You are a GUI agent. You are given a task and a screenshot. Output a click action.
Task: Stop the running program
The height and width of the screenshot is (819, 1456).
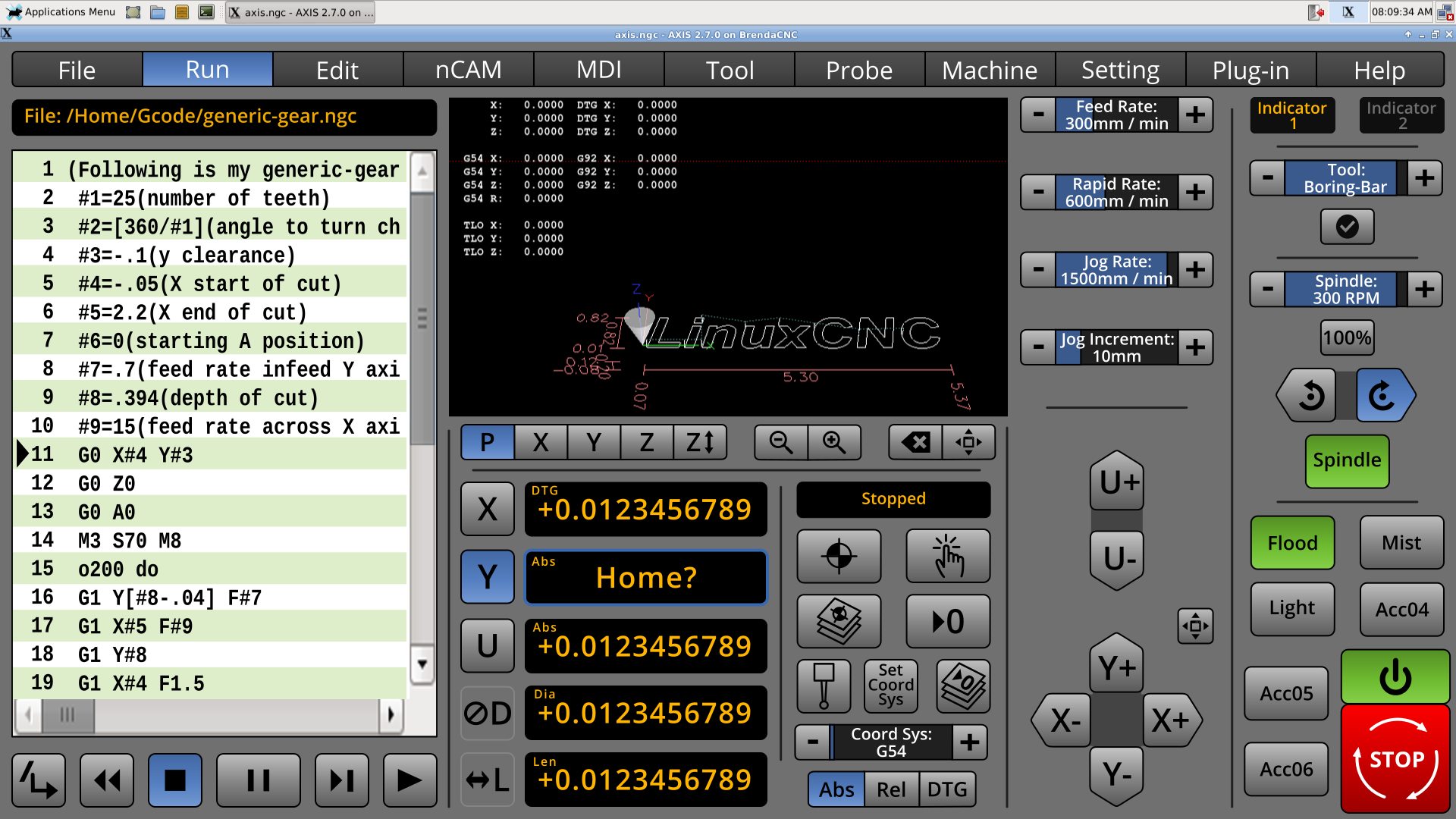pos(175,780)
